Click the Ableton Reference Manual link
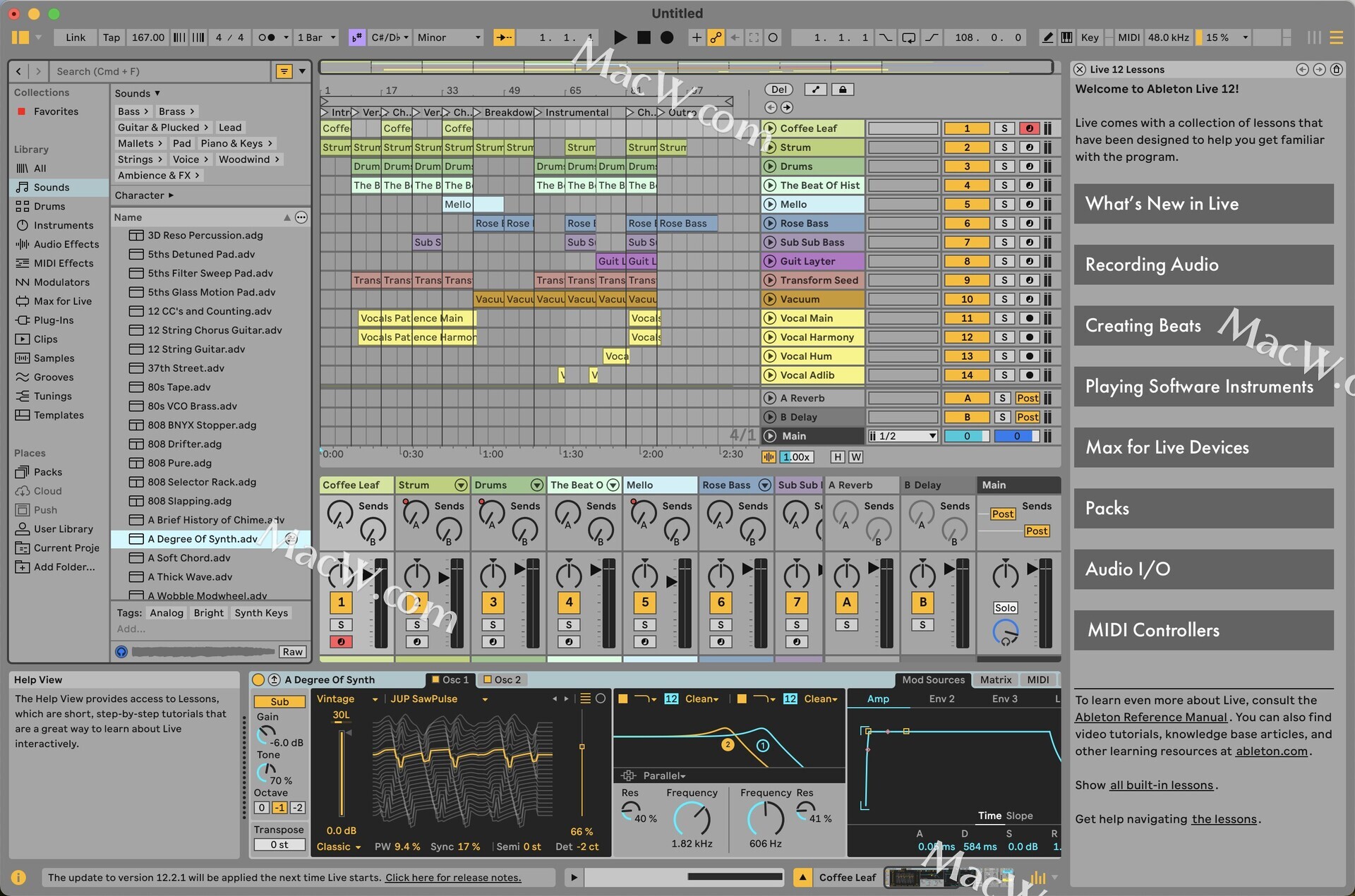The height and width of the screenshot is (896, 1355). click(1151, 717)
